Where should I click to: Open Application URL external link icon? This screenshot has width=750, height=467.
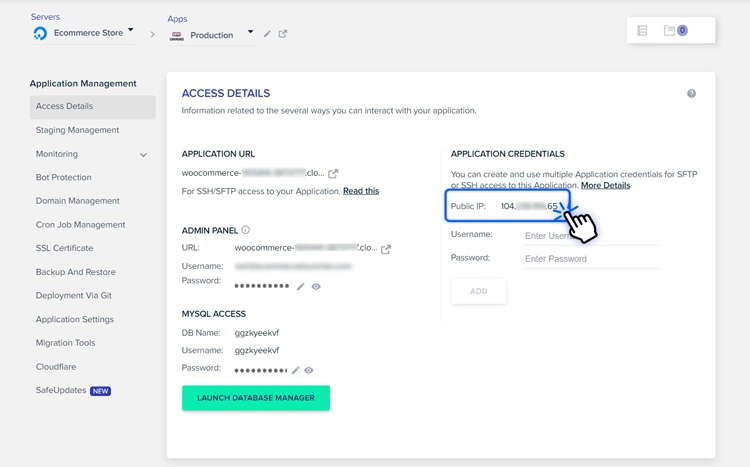tap(333, 174)
